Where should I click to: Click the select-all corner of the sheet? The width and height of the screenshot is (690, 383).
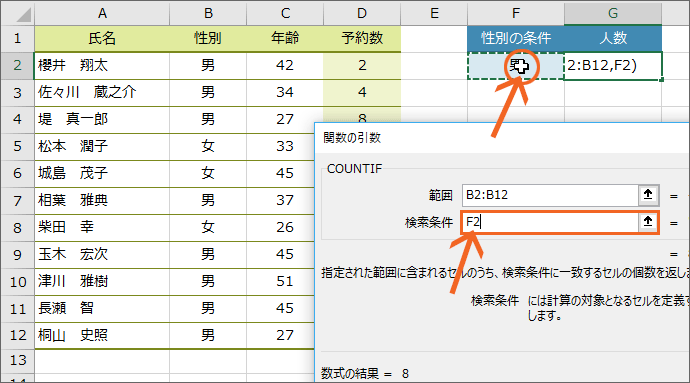tap(18, 13)
